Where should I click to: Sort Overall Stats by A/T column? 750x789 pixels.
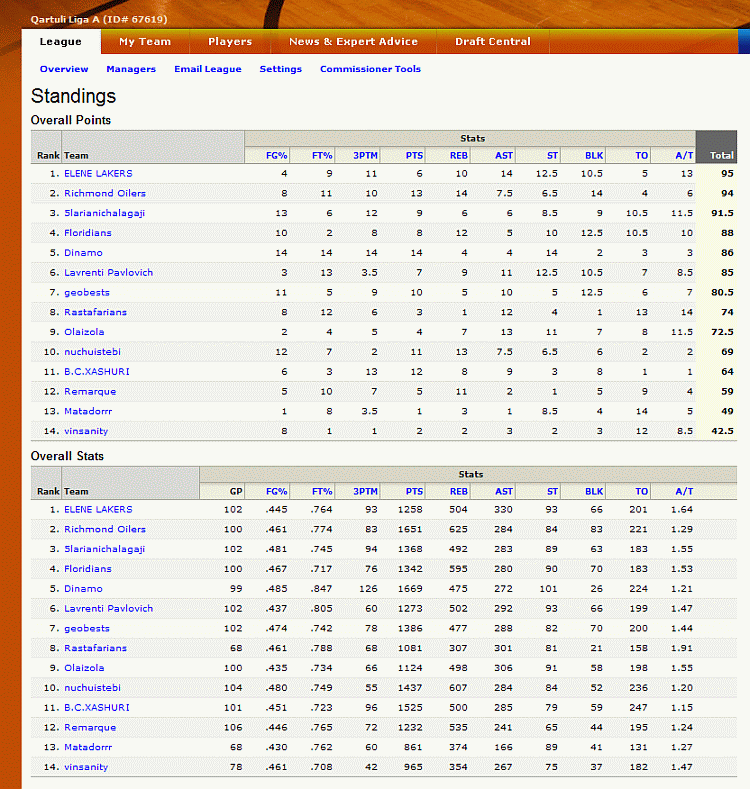684,492
